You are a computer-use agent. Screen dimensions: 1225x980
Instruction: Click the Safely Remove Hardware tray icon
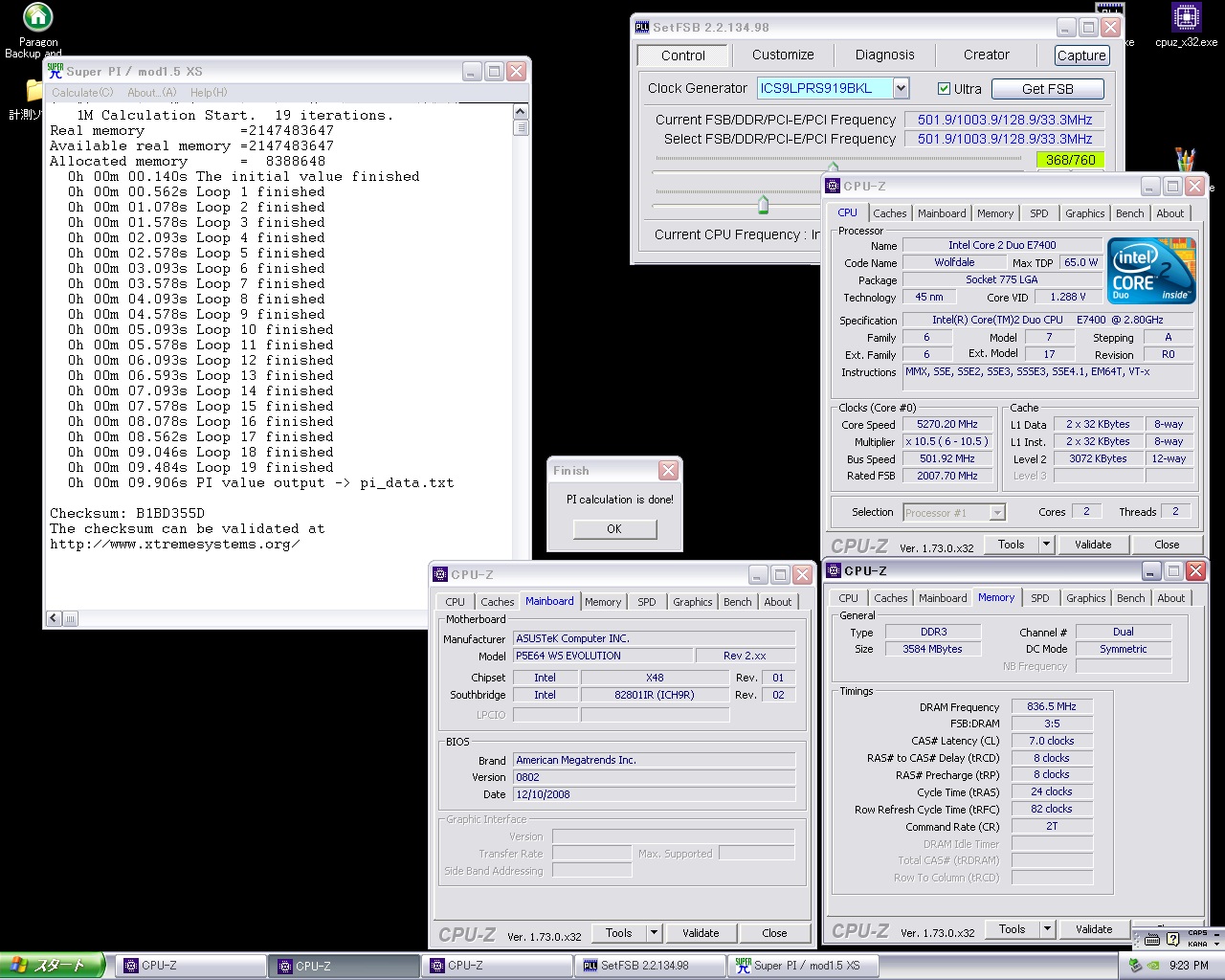point(1135,964)
